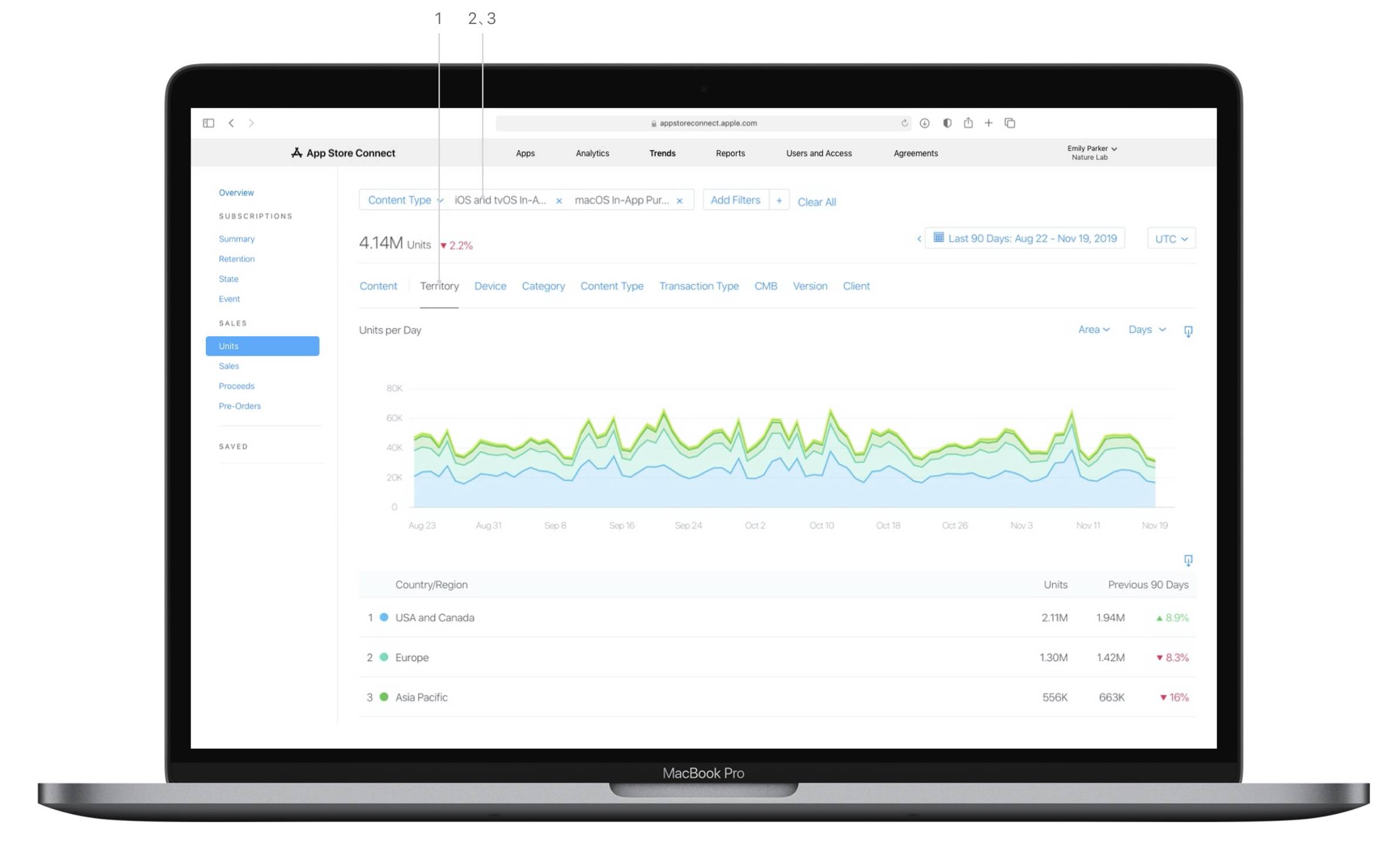Open Subscriptions Summary in sidebar

(x=237, y=239)
